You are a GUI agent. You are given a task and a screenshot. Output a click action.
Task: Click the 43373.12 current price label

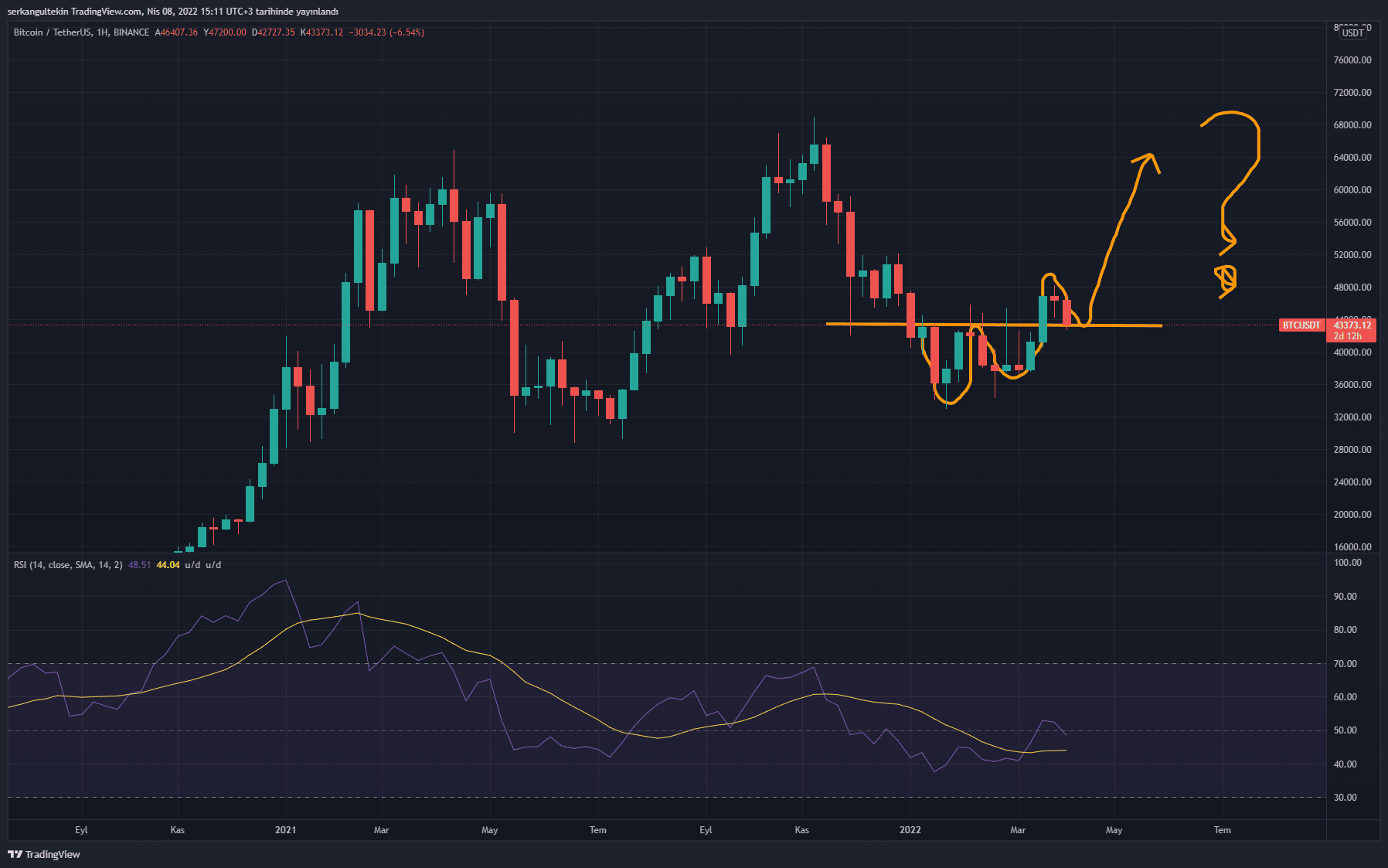(1352, 325)
